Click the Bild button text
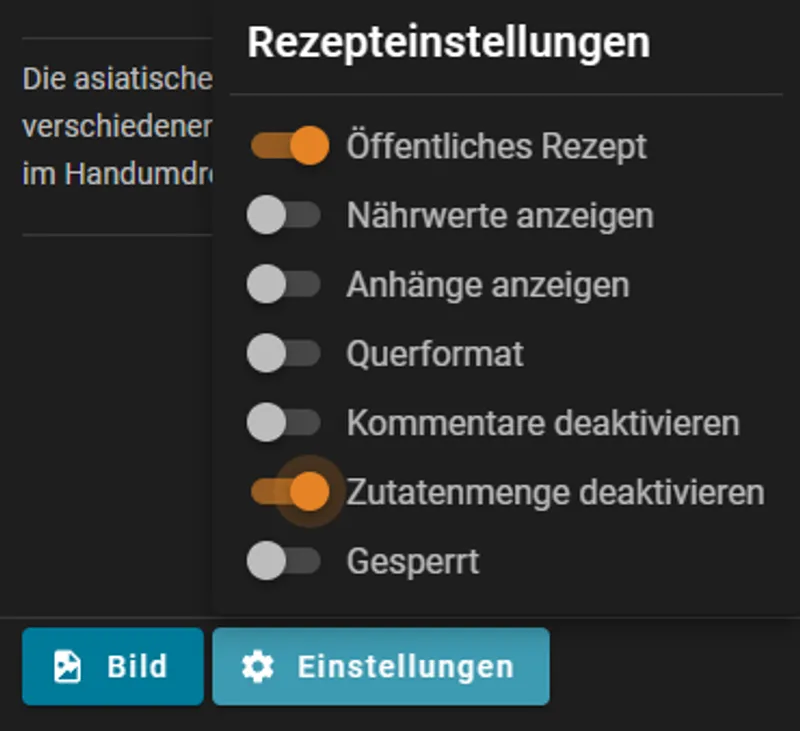Image resolution: width=800 pixels, height=731 pixels. click(137, 667)
